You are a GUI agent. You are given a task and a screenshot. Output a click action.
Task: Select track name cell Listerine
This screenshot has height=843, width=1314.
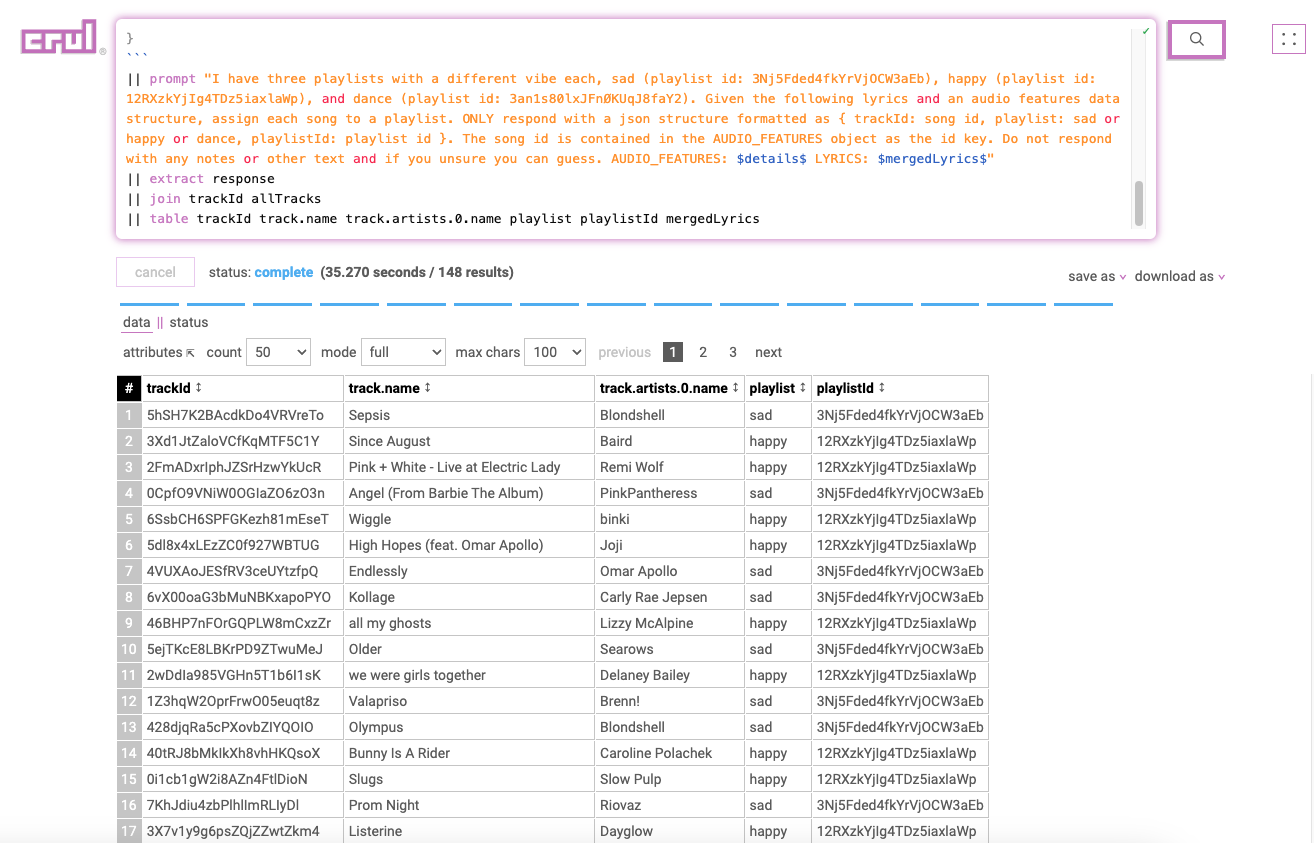click(x=469, y=831)
